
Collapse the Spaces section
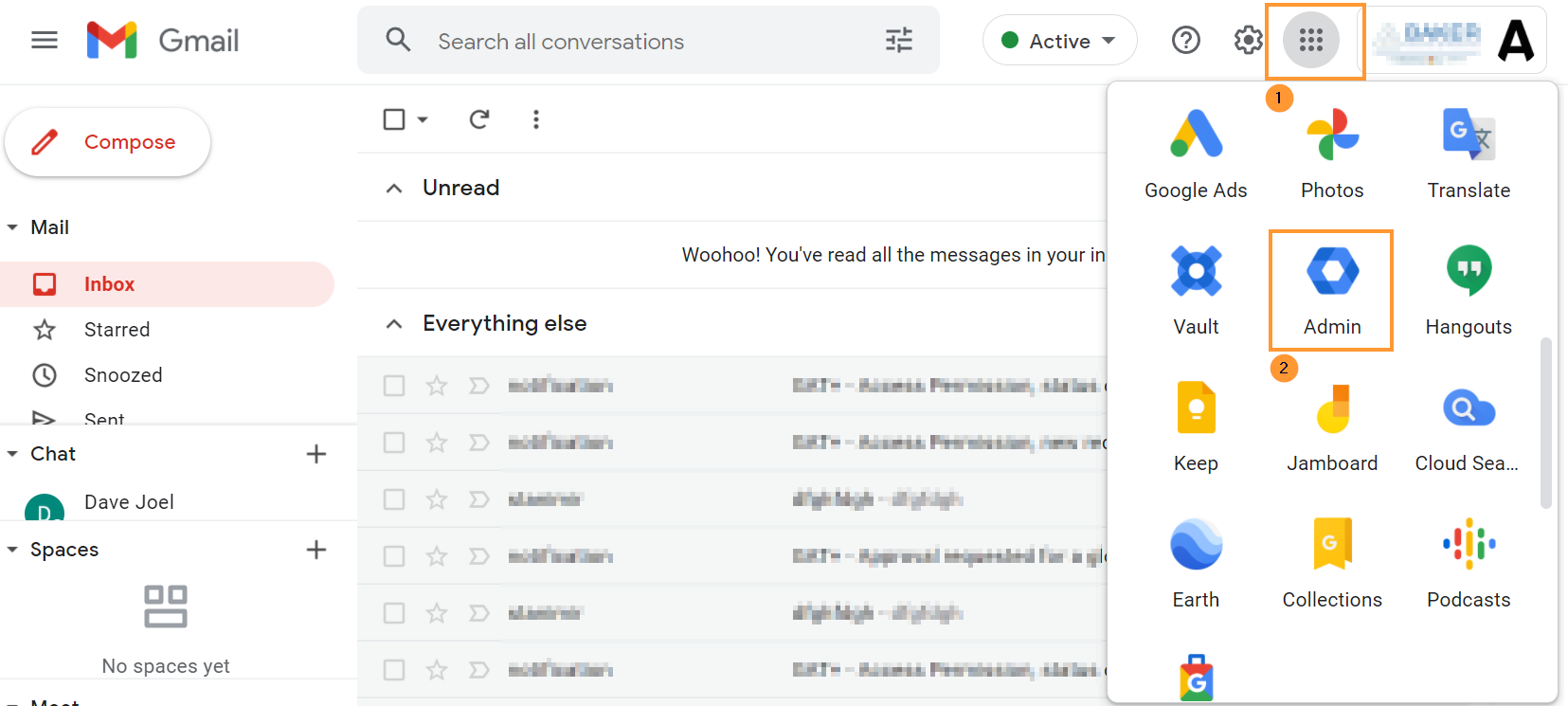click(x=12, y=550)
